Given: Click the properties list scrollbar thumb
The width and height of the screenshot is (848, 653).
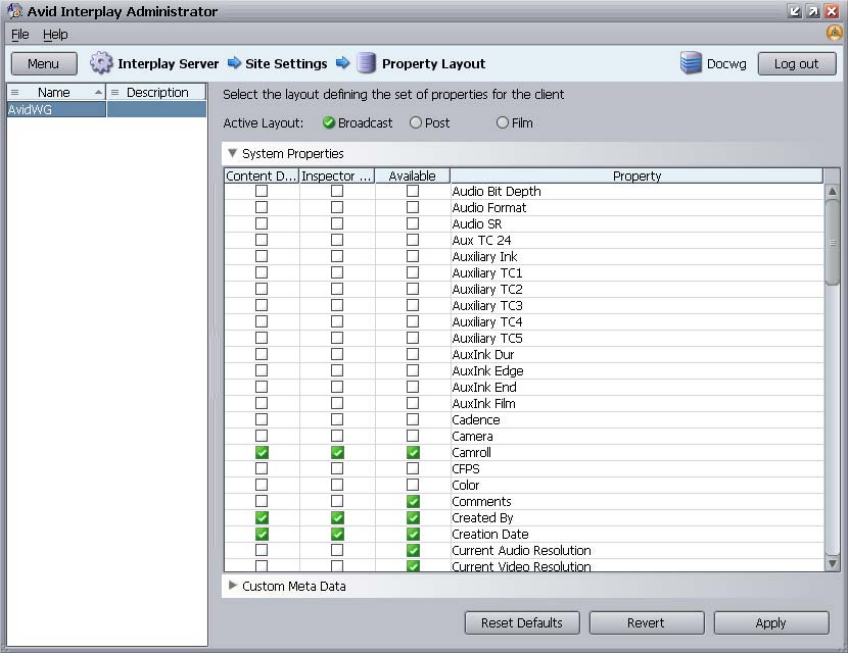Looking at the screenshot, I should [x=832, y=242].
